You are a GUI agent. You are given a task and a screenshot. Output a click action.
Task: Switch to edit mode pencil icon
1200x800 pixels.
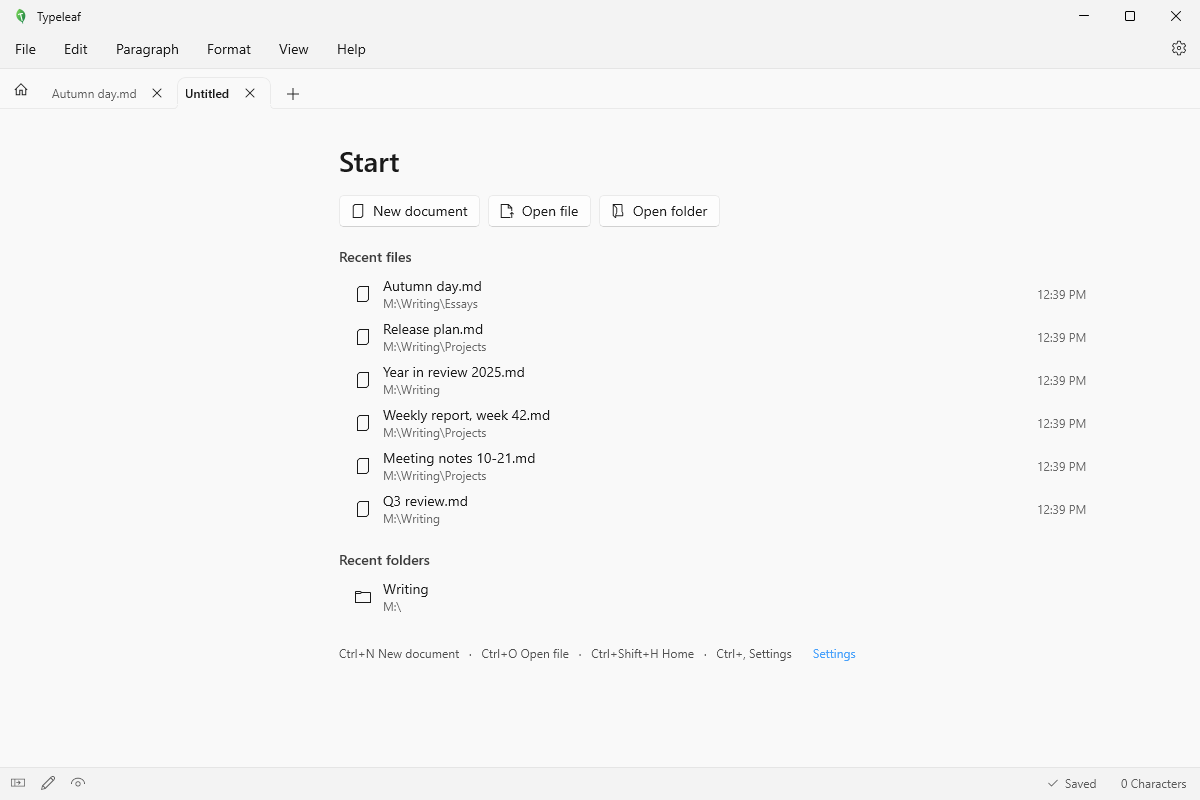(x=48, y=783)
